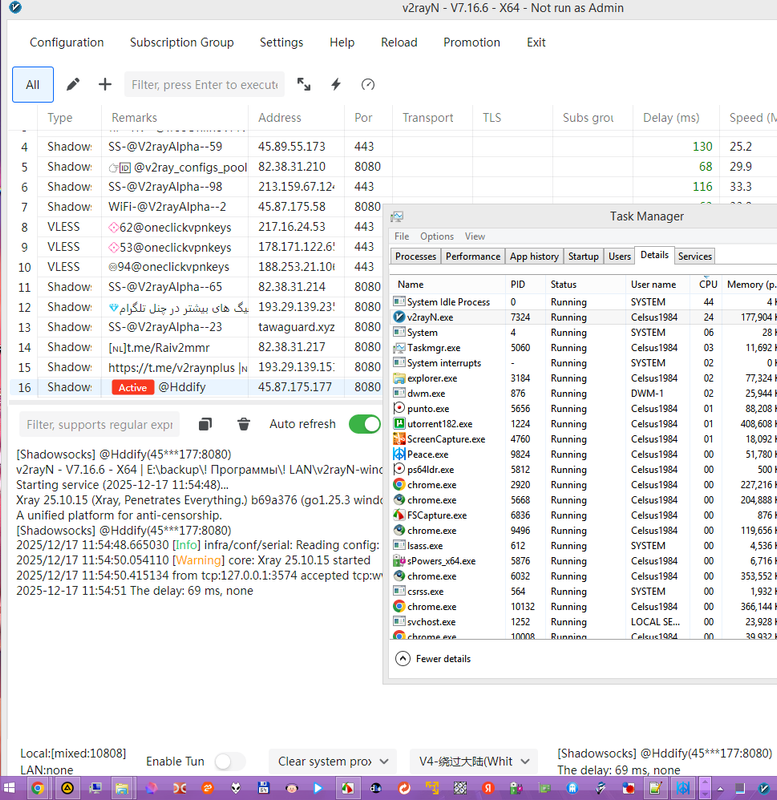This screenshot has height=800, width=777.
Task: Open Task Manager View menu
Action: [474, 236]
